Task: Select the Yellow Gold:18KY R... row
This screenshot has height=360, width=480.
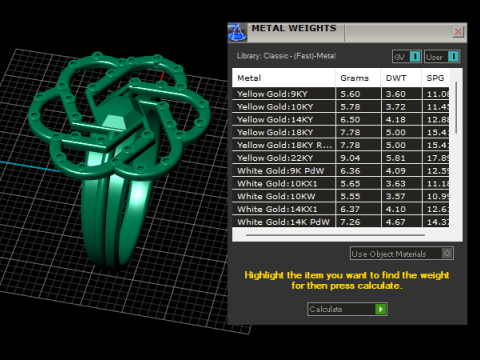Action: 341,145
